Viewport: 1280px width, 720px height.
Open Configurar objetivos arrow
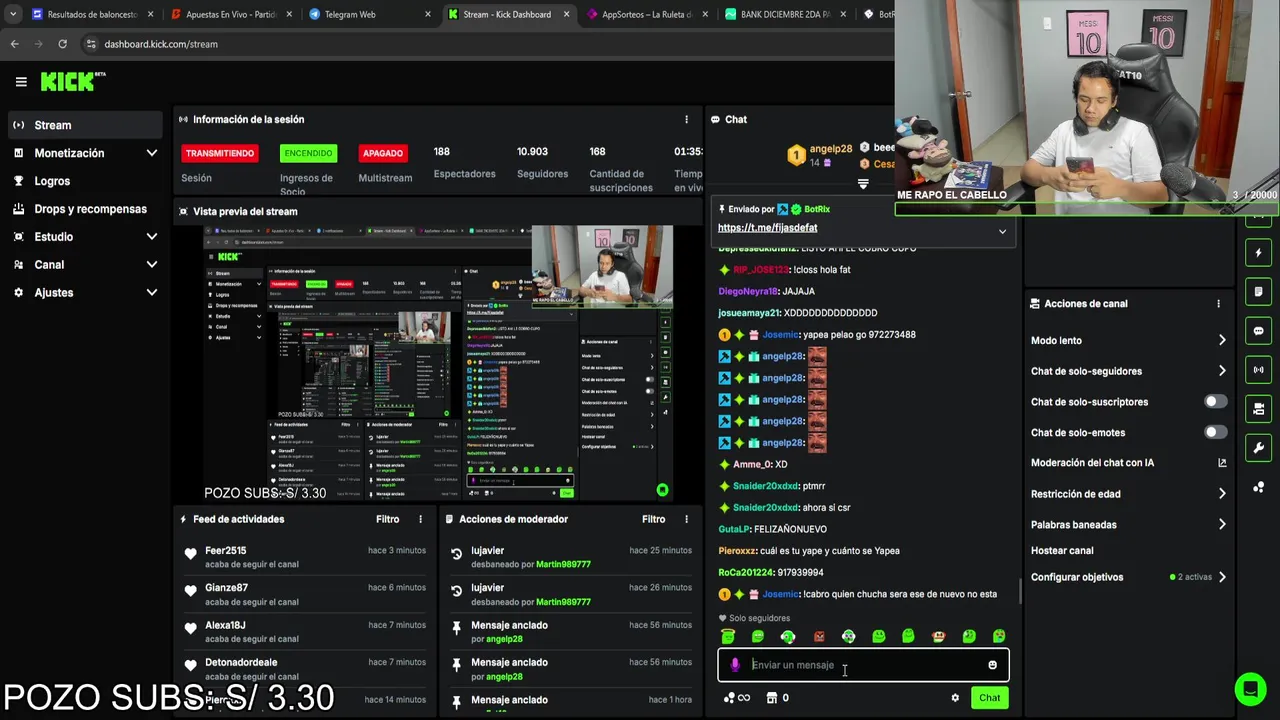click(1222, 577)
